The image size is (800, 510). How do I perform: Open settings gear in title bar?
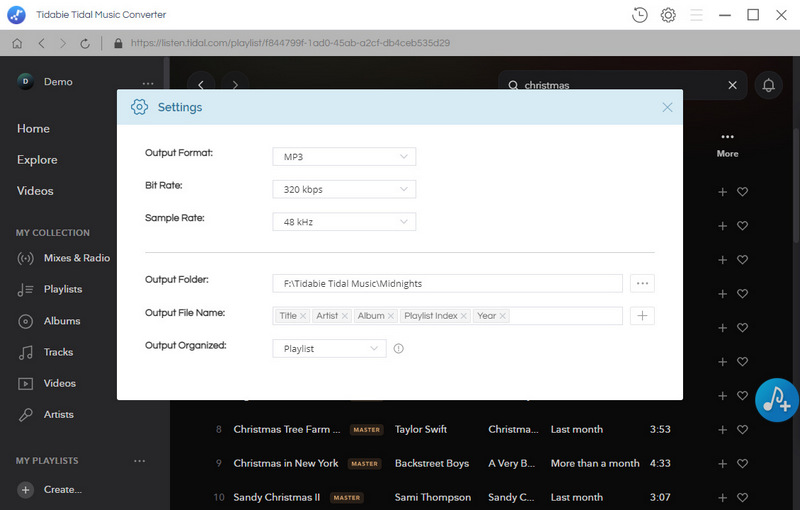coord(668,15)
